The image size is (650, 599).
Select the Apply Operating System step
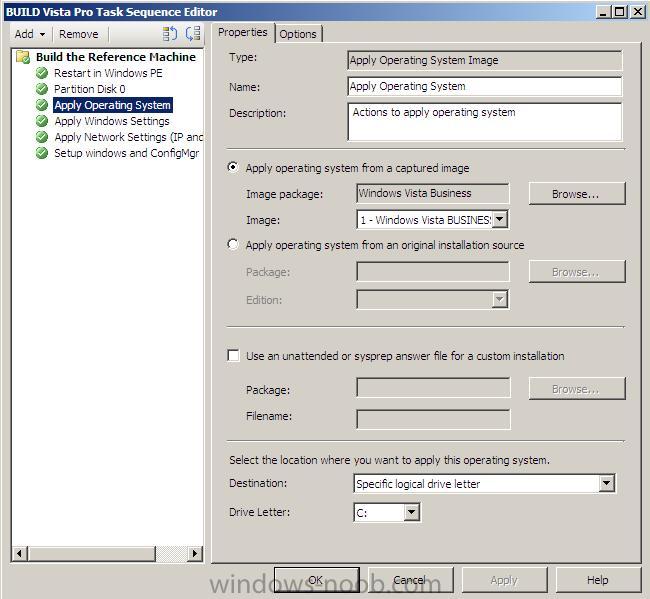[x=113, y=105]
